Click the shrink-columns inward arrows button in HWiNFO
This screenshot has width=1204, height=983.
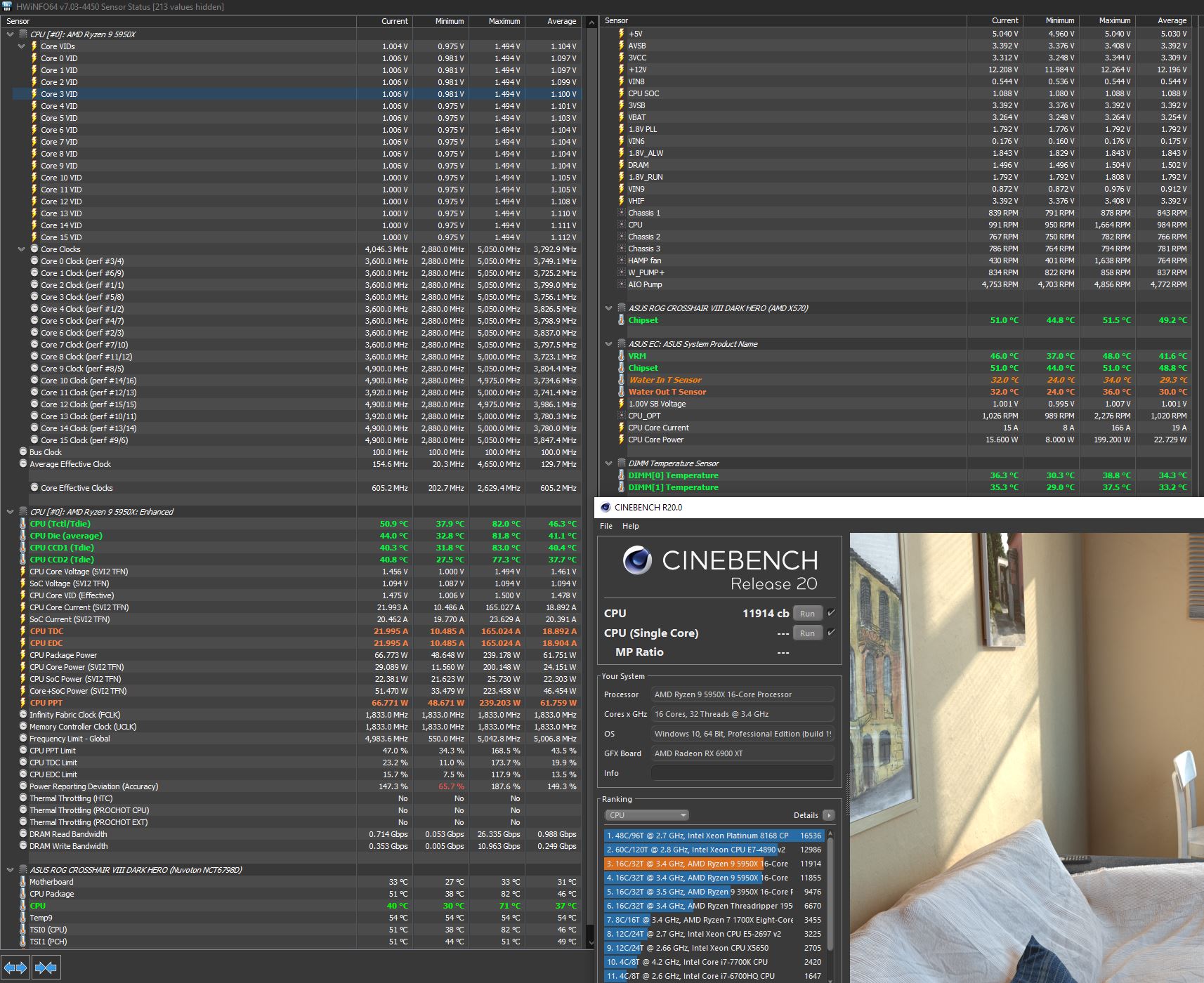pyautogui.click(x=46, y=968)
